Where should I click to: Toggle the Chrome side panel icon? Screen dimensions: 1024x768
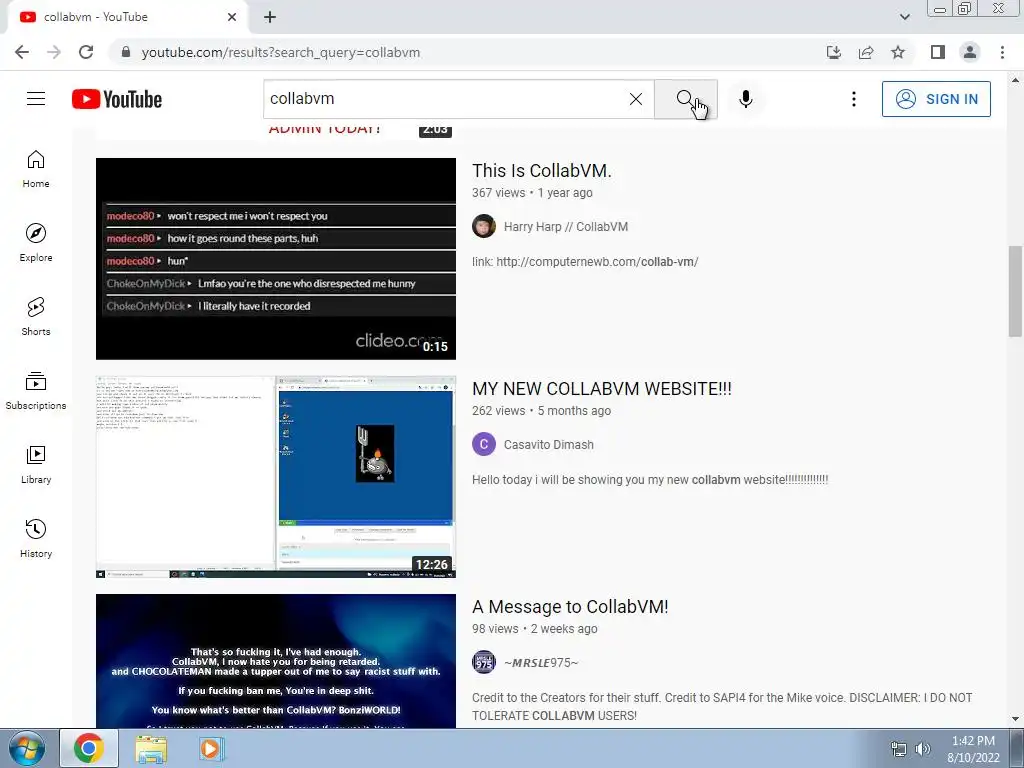(938, 52)
